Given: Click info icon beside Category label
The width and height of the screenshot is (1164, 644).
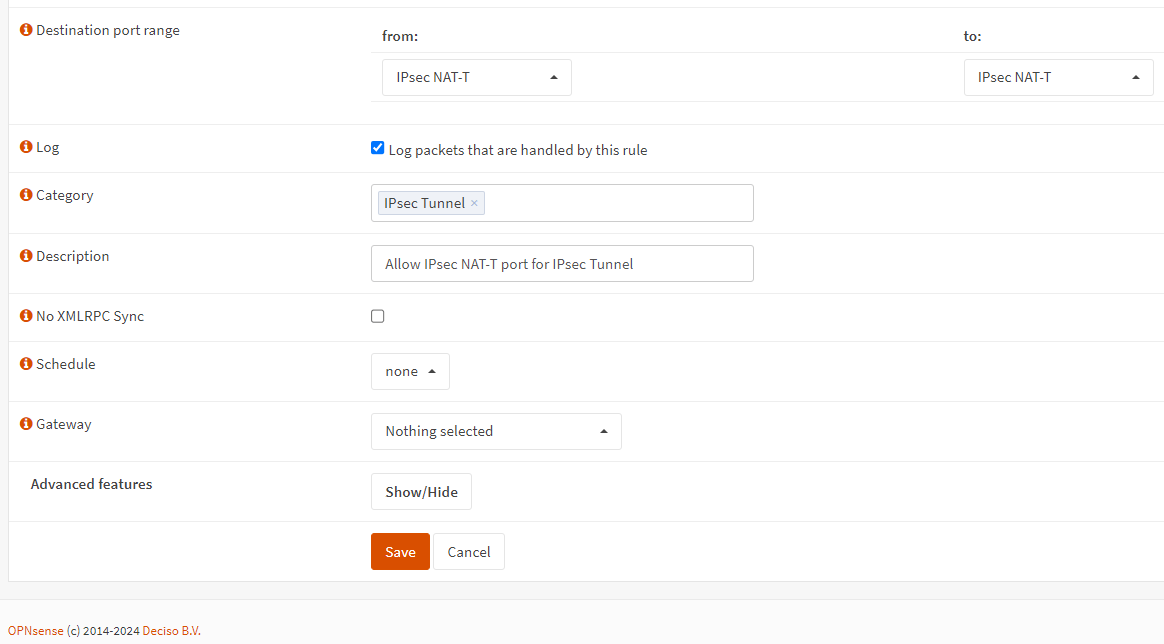Looking at the screenshot, I should click(26, 194).
